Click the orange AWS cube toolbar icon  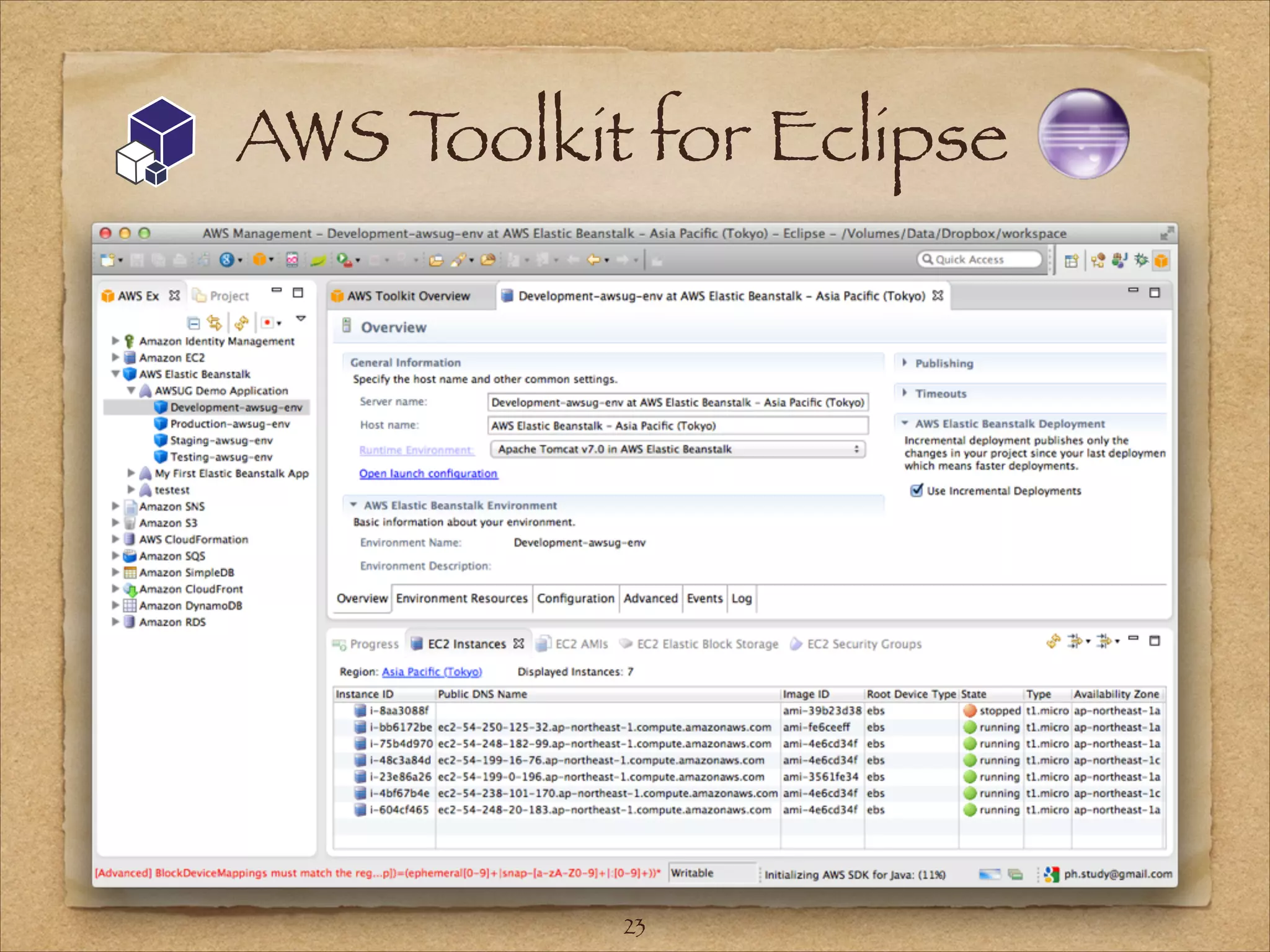[x=260, y=260]
